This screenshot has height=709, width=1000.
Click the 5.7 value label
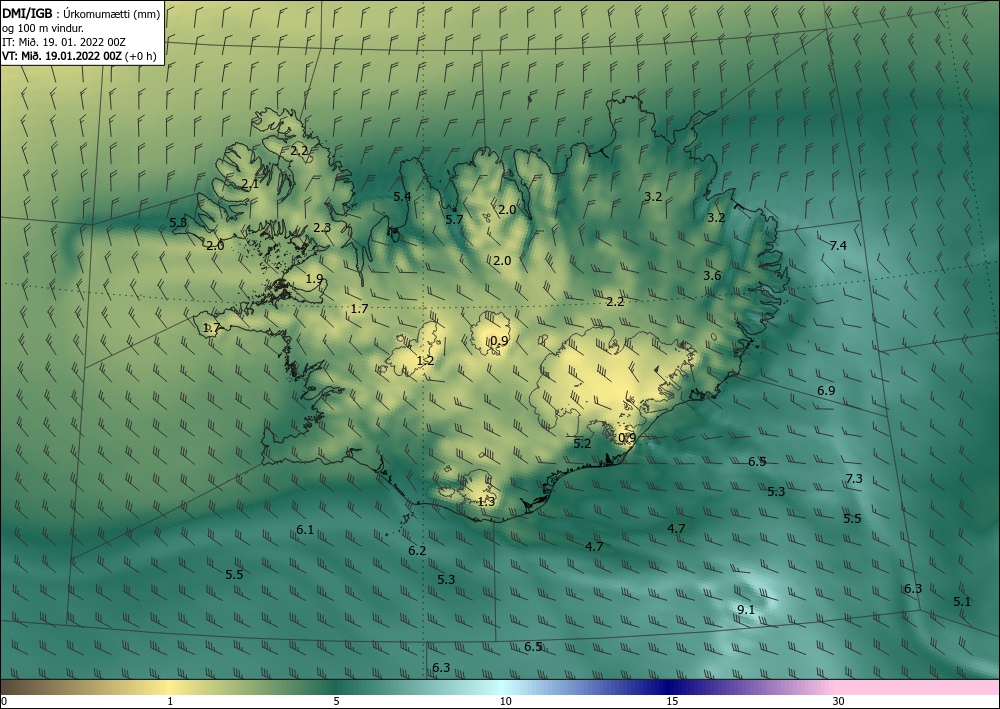point(454,219)
